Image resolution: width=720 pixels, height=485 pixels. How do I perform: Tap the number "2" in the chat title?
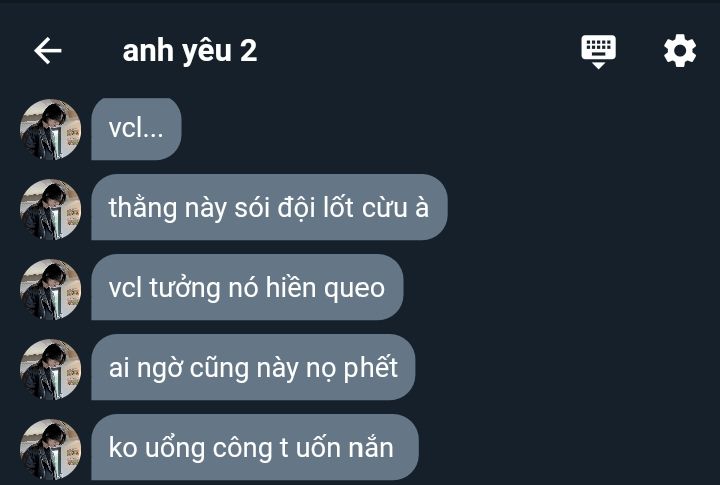248,51
